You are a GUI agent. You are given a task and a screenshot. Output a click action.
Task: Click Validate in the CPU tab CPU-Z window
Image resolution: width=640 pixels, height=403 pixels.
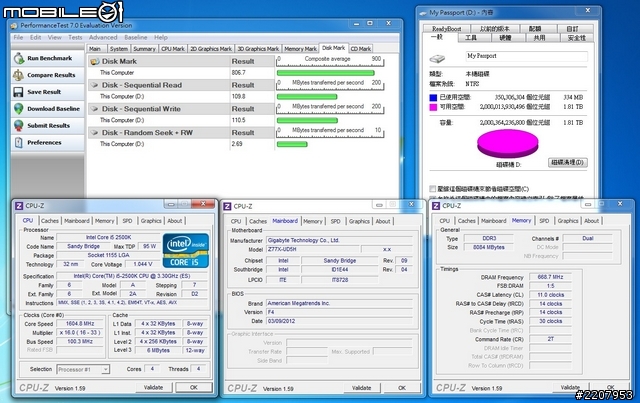click(x=153, y=387)
